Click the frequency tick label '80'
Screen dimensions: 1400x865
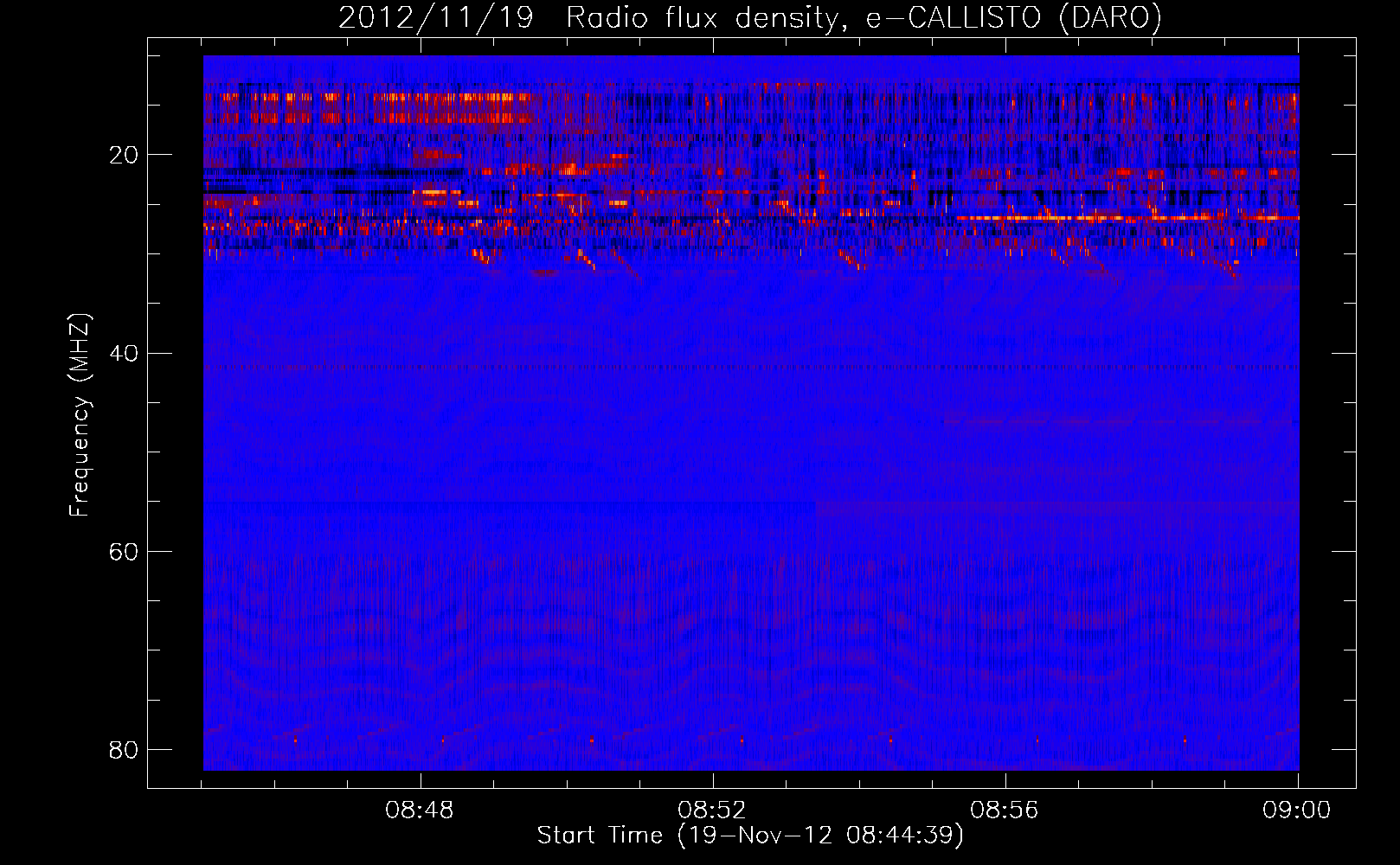tap(124, 749)
